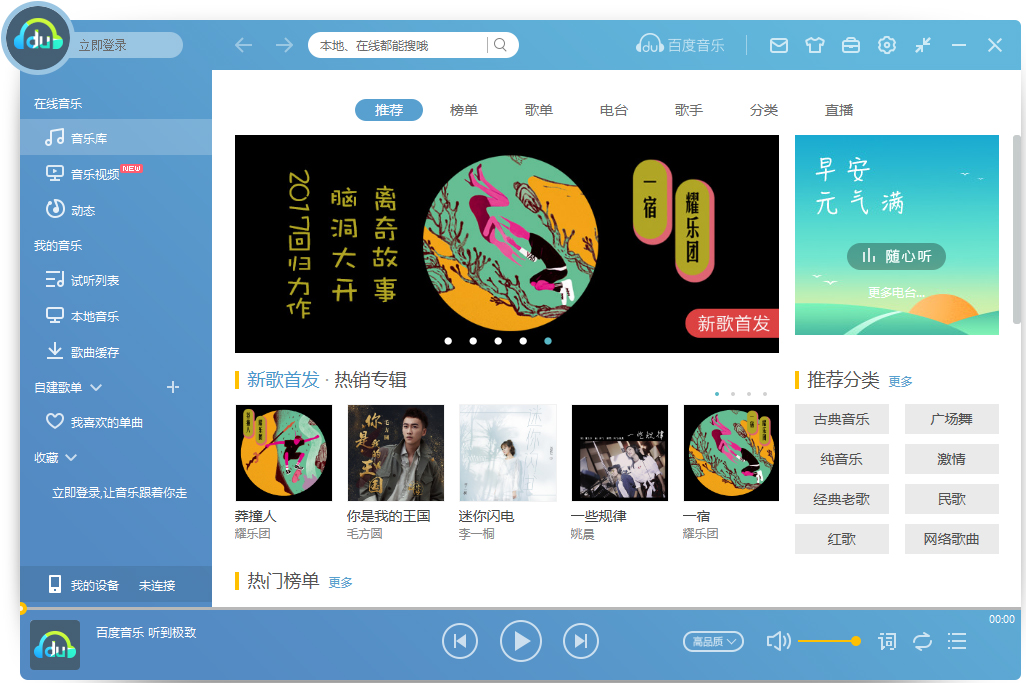Image resolution: width=1026 pixels, height=683 pixels.
Task: Open settings gear in title bar
Action: pyautogui.click(x=886, y=45)
